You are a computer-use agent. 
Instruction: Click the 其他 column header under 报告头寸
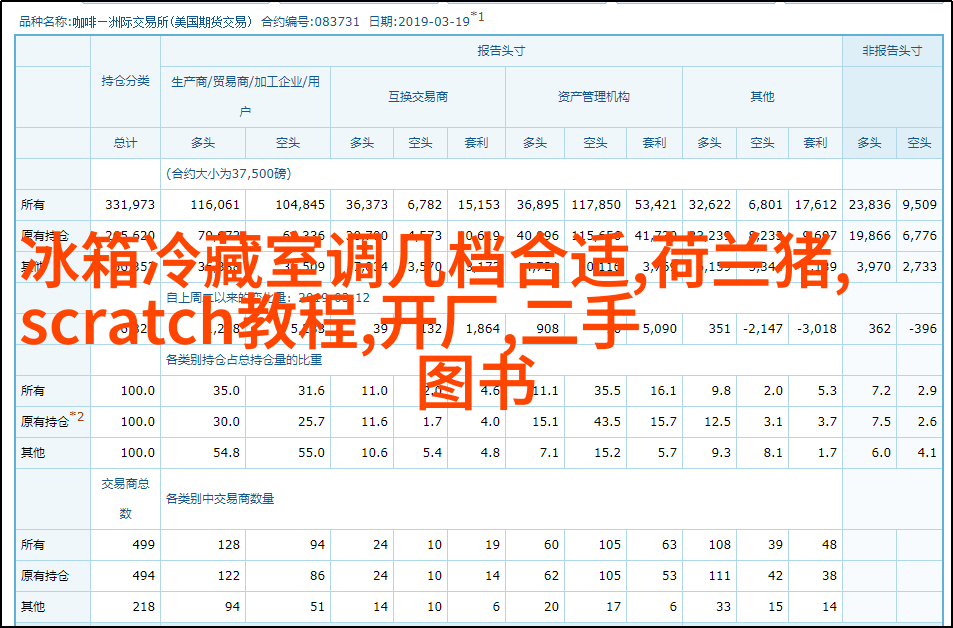(x=762, y=97)
